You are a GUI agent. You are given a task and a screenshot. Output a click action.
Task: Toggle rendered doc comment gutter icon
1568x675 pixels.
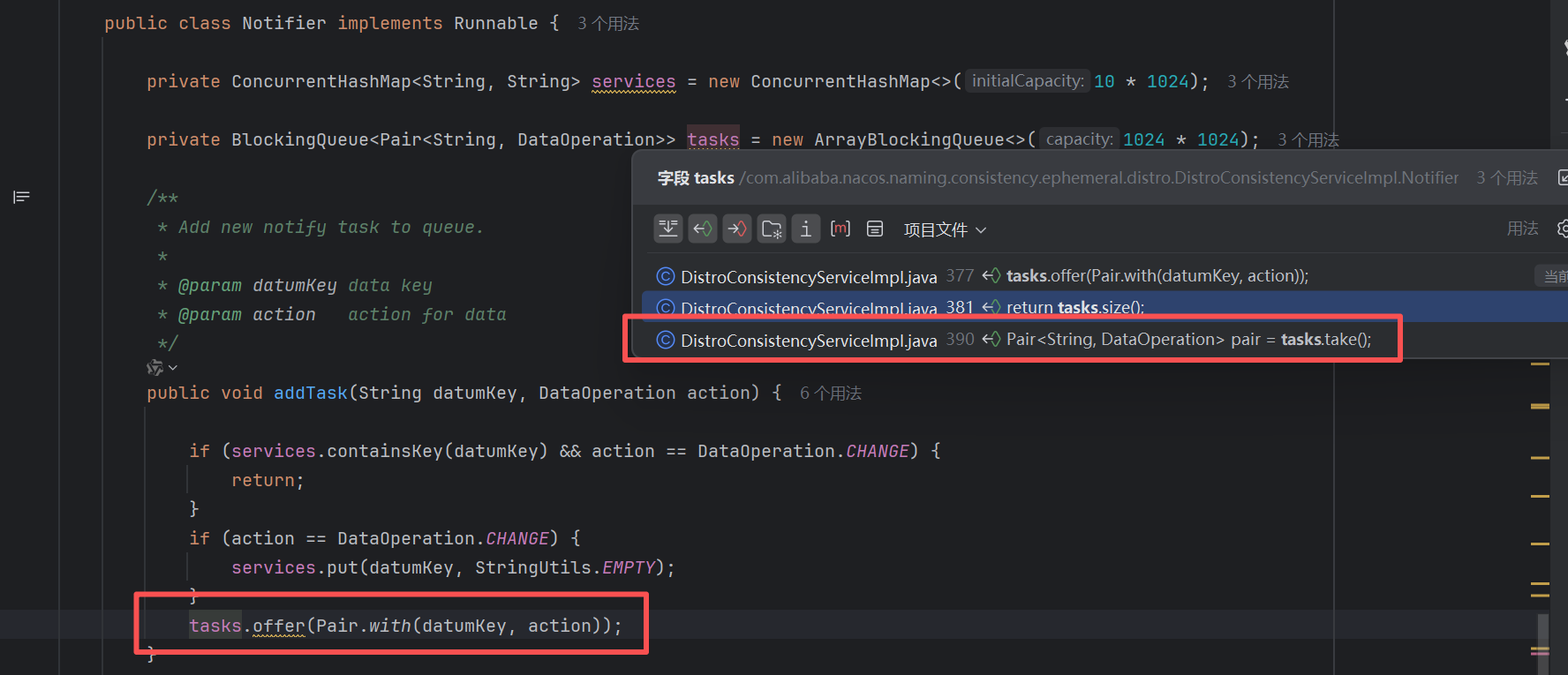click(x=21, y=197)
